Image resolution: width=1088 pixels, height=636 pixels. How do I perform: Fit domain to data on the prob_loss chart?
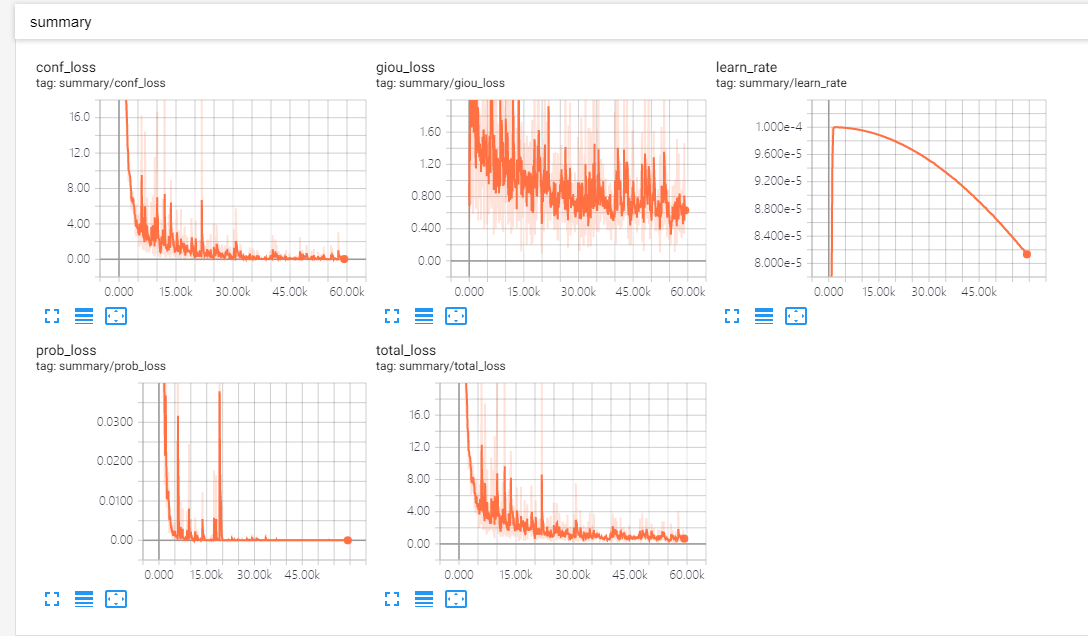tap(116, 599)
